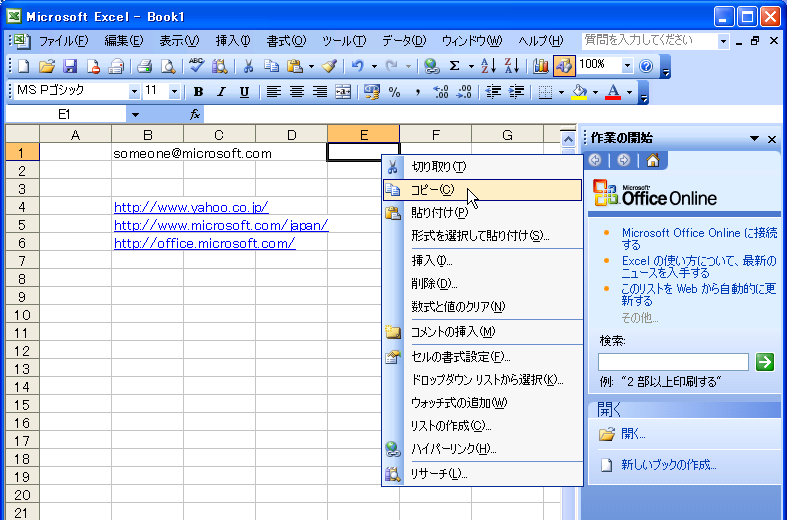The height and width of the screenshot is (520, 787).
Task: Click the Copy icon in the standard toolbar
Action: (x=271, y=66)
